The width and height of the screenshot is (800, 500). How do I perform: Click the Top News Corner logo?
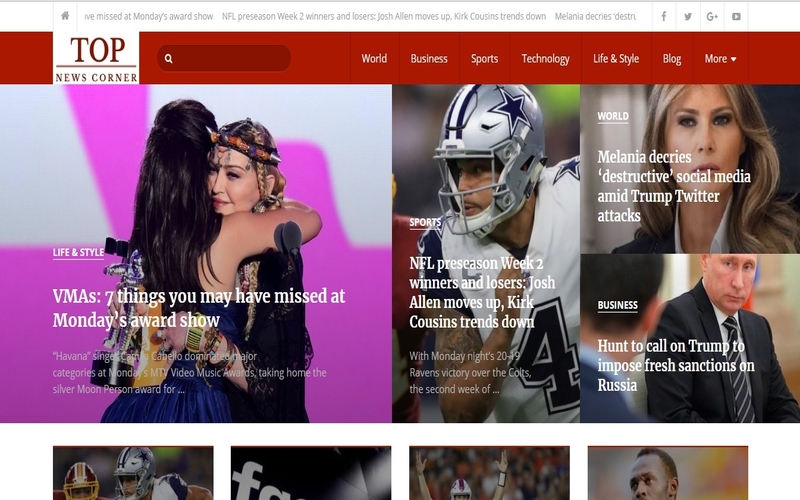tap(97, 58)
